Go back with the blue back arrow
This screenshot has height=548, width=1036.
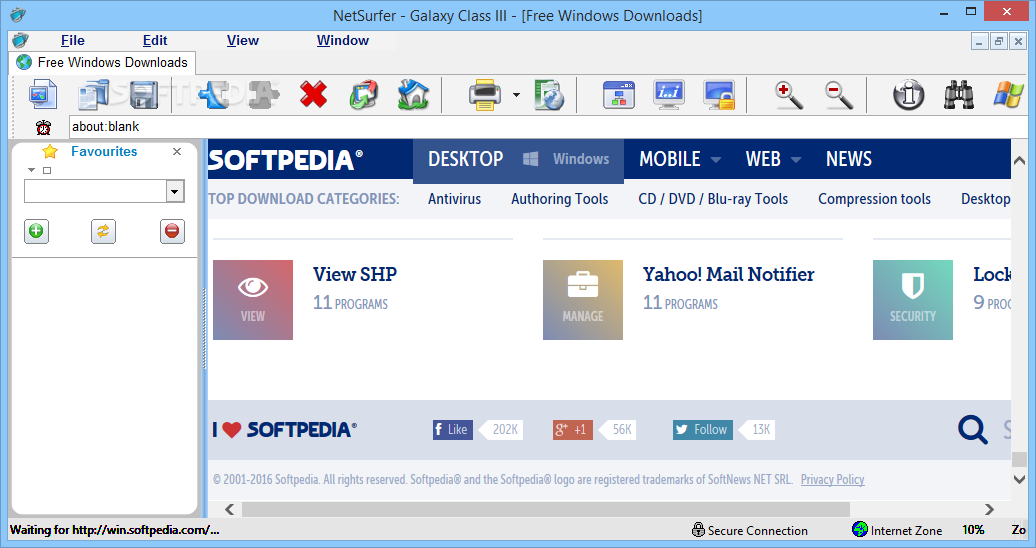pyautogui.click(x=213, y=95)
